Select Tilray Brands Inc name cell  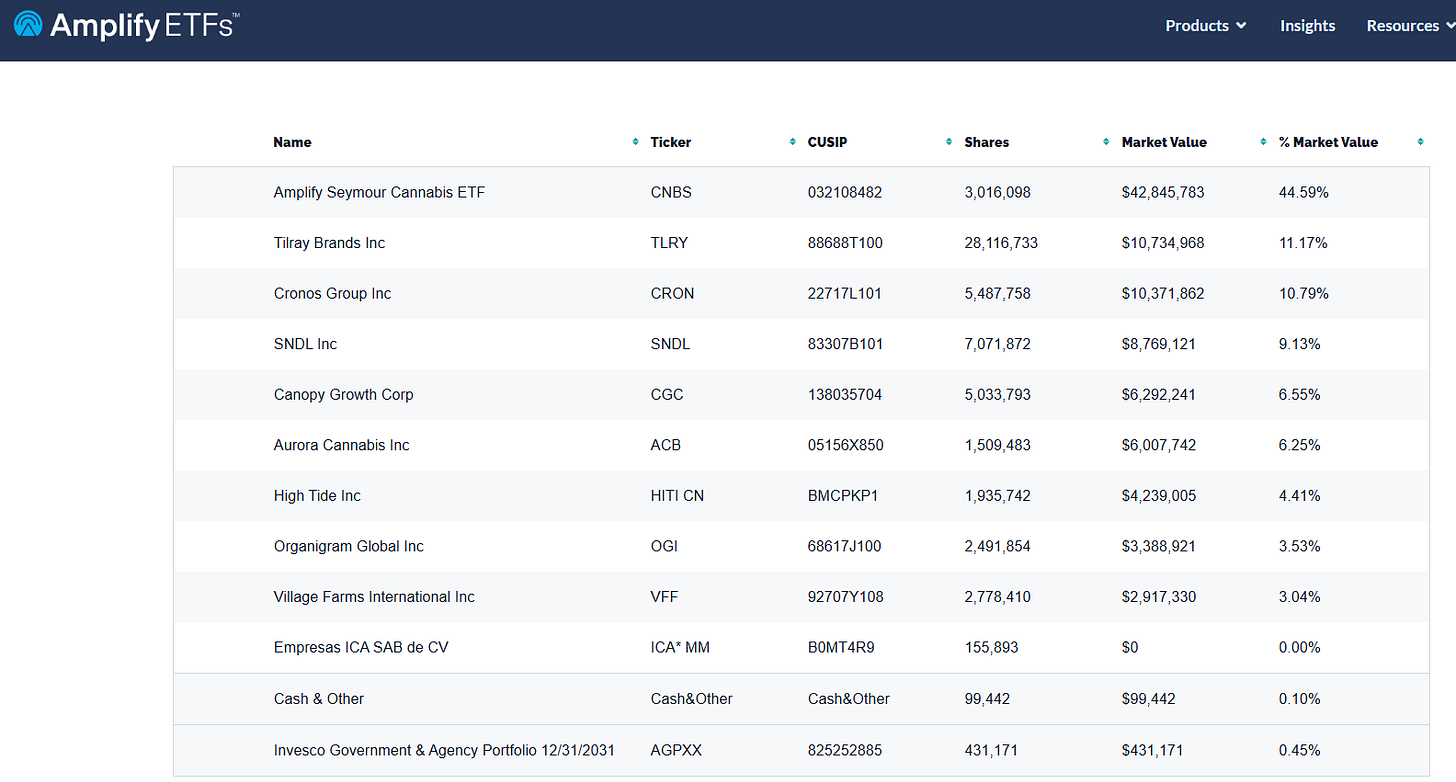pos(329,243)
